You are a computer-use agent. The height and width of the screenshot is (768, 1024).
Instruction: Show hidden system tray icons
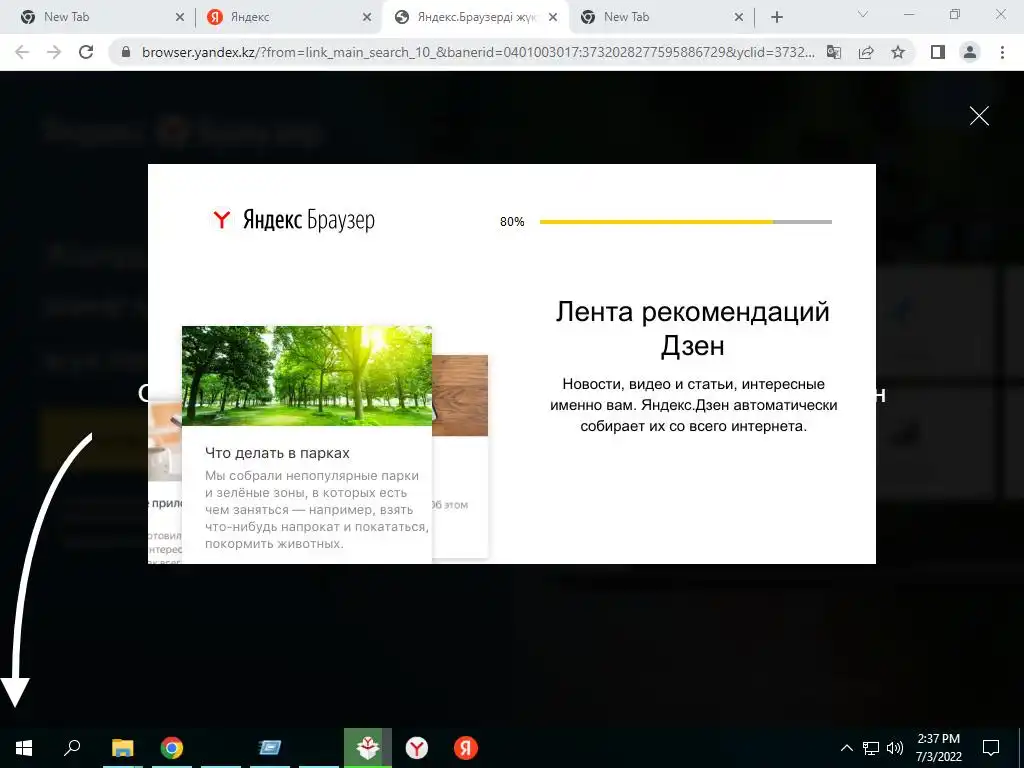[x=846, y=748]
